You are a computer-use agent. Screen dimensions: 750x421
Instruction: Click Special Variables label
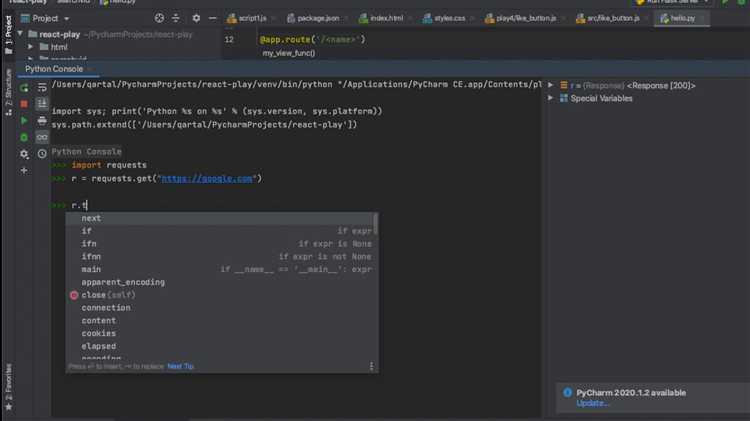point(601,99)
